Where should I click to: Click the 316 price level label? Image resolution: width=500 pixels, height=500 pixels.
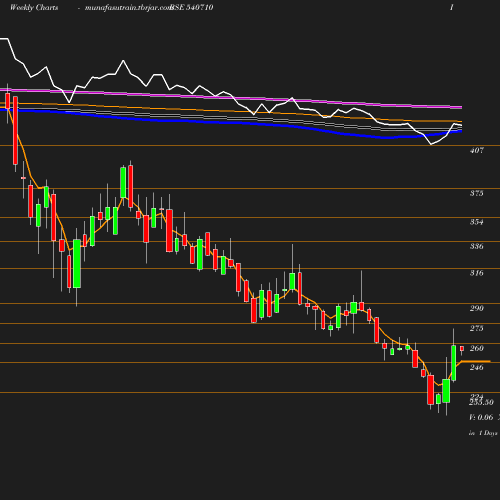click(x=477, y=273)
